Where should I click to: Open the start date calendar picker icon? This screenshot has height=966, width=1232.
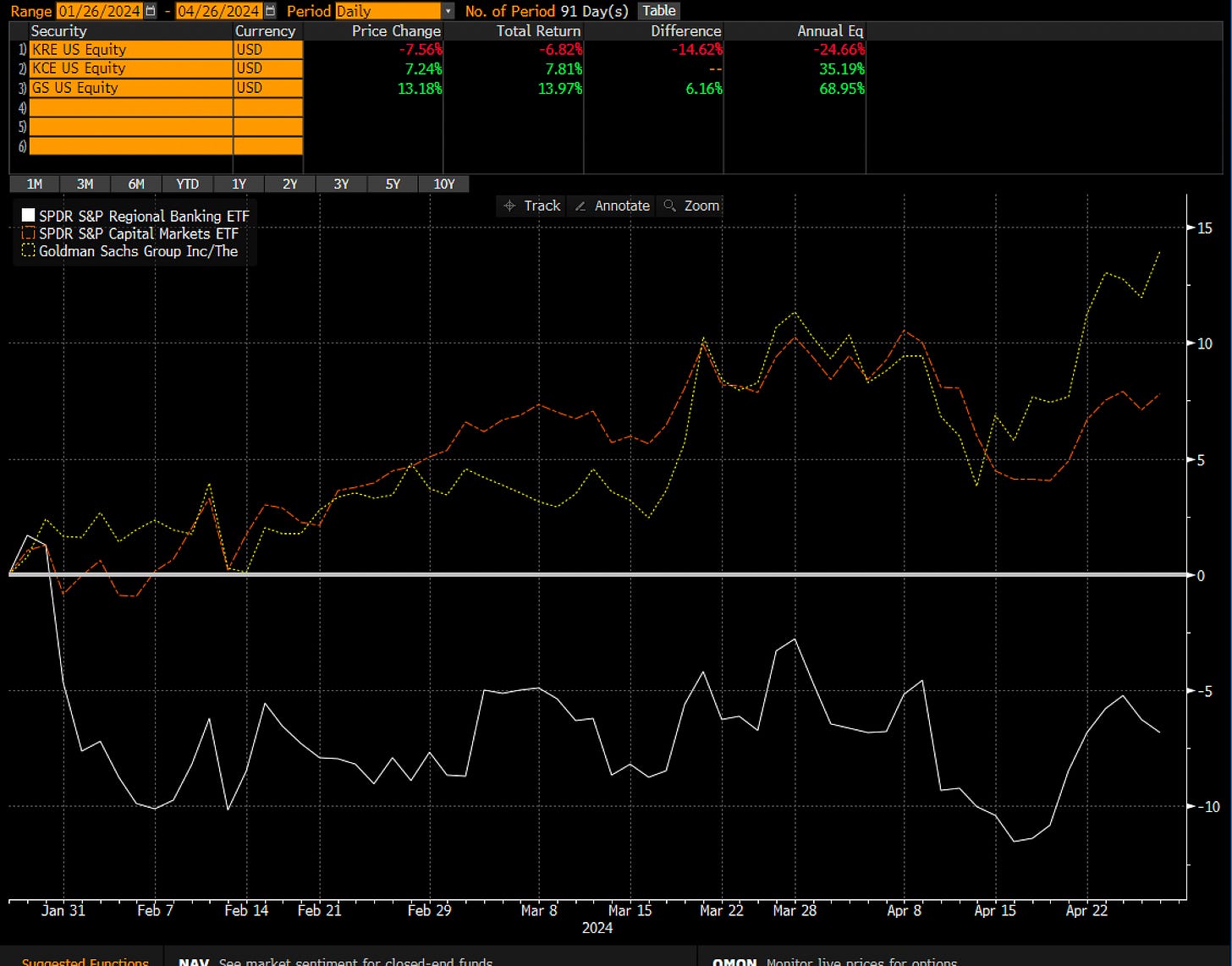pyautogui.click(x=151, y=11)
